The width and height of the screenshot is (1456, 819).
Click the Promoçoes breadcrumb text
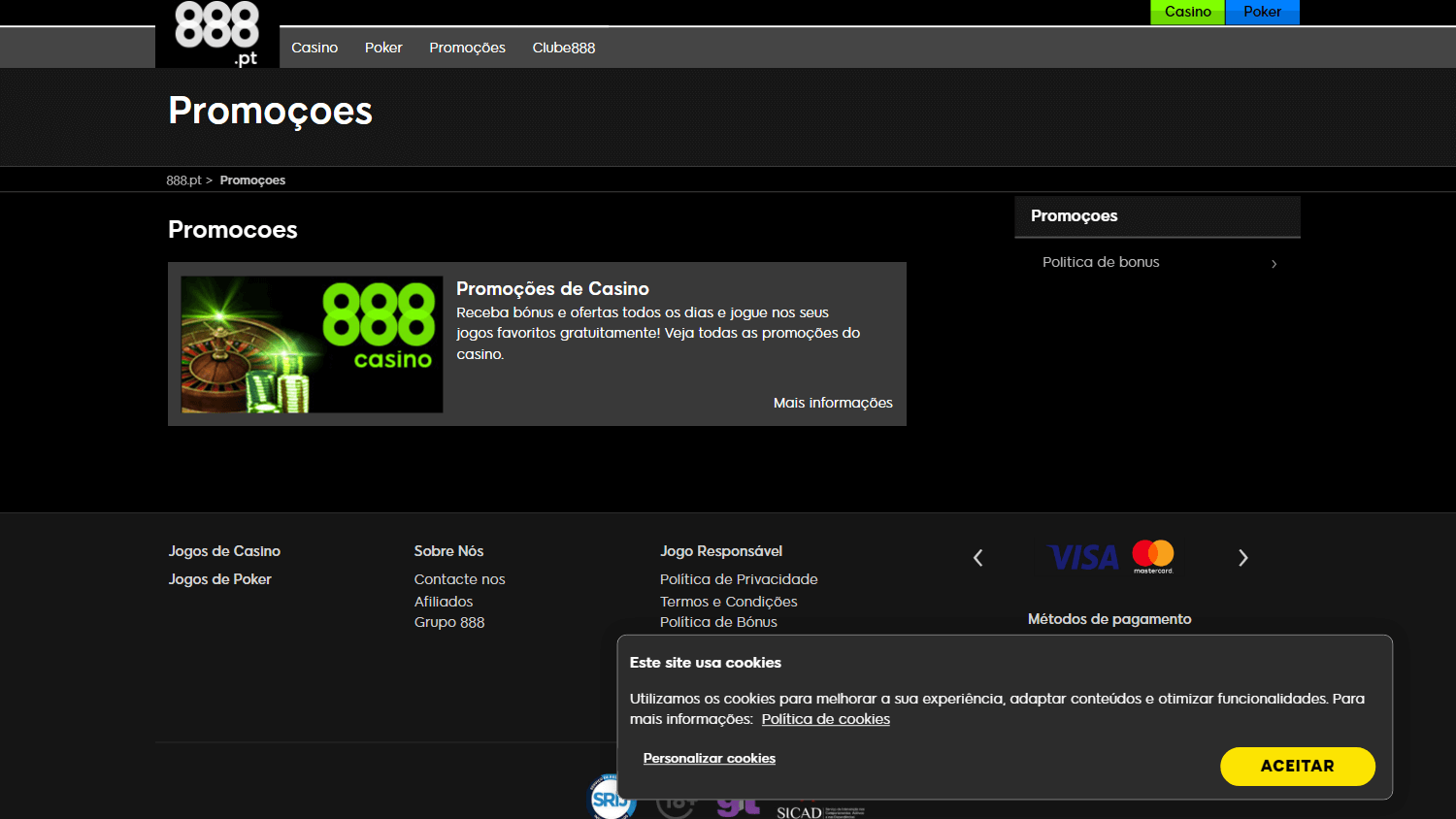[252, 180]
